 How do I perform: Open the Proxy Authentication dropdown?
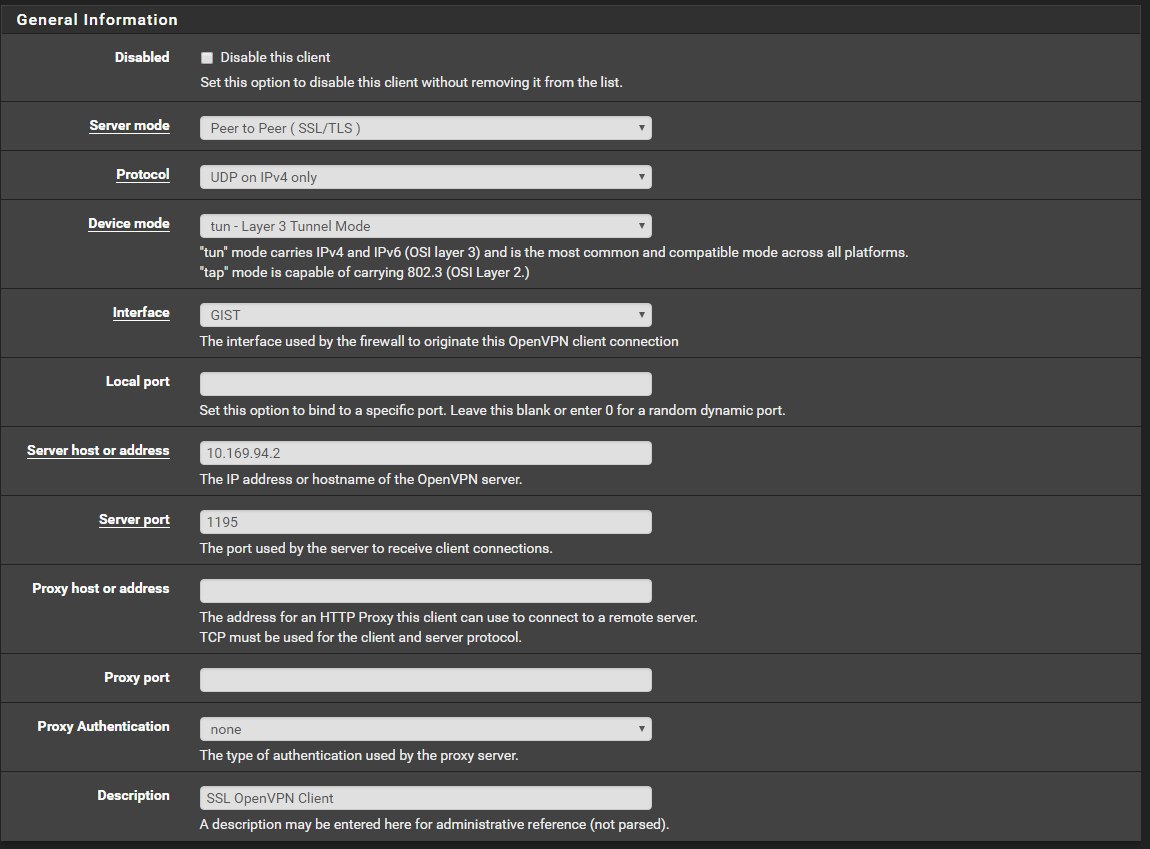click(425, 729)
